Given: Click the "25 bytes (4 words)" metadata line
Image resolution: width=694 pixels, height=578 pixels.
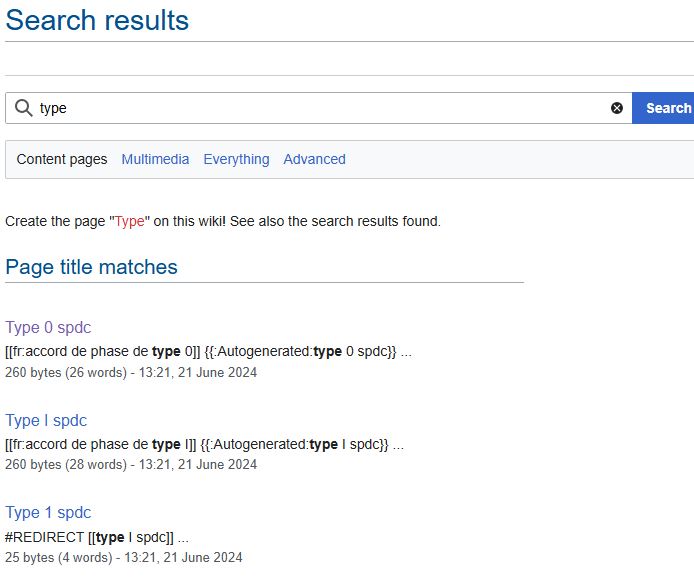Looking at the screenshot, I should [124, 557].
